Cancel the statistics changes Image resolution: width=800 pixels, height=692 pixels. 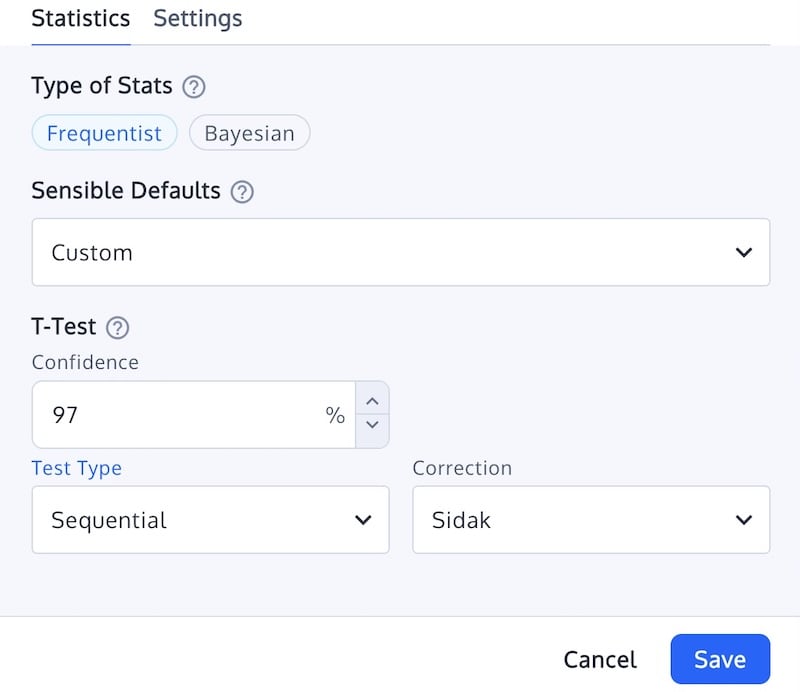point(599,659)
